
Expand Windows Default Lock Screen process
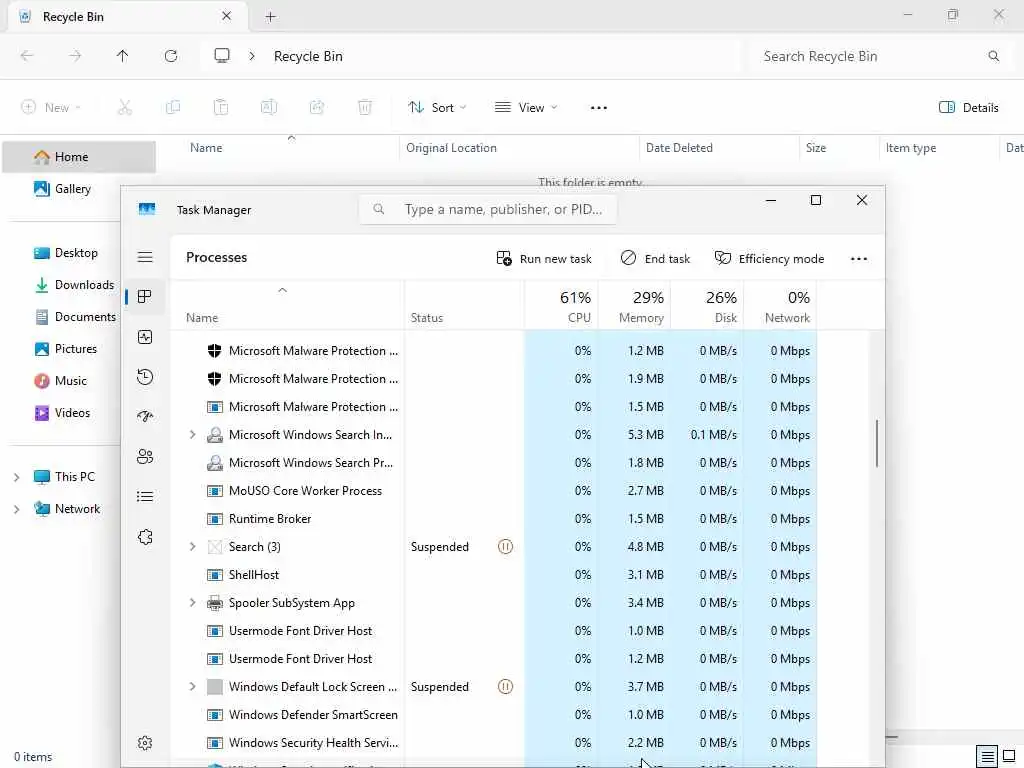(x=192, y=687)
